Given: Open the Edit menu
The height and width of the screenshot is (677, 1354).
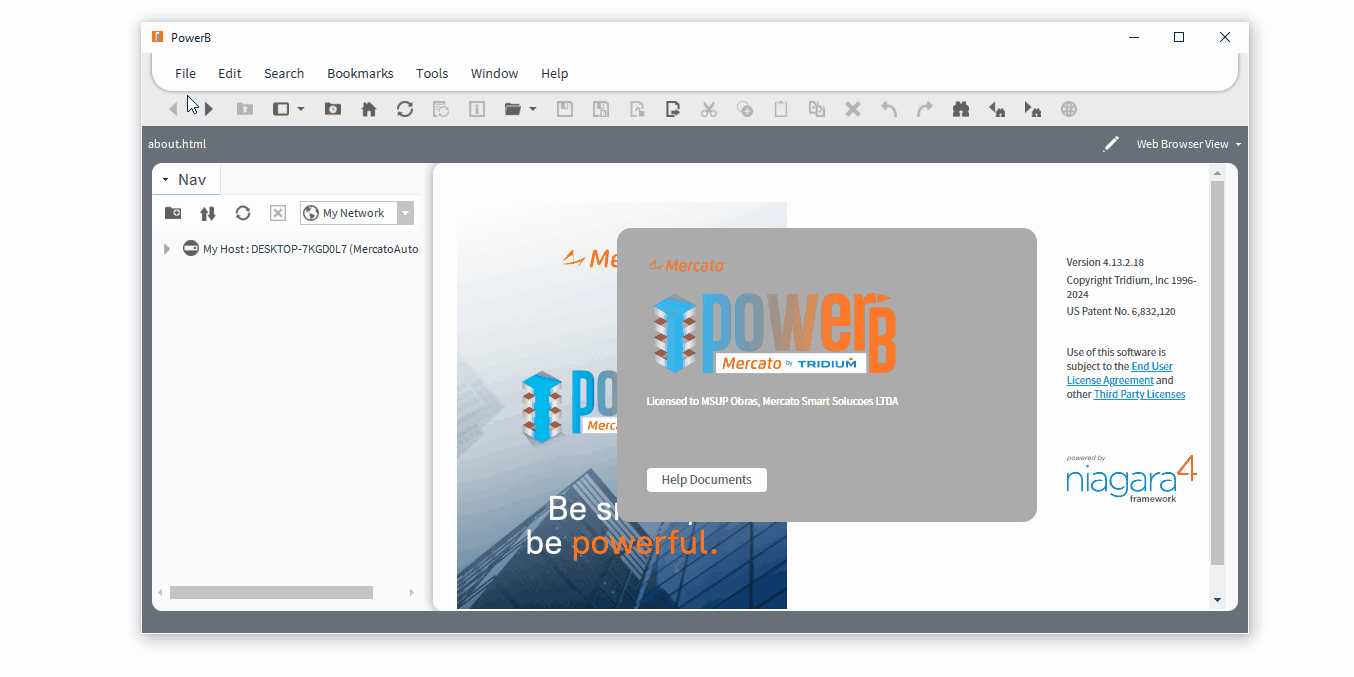Looking at the screenshot, I should 230,73.
